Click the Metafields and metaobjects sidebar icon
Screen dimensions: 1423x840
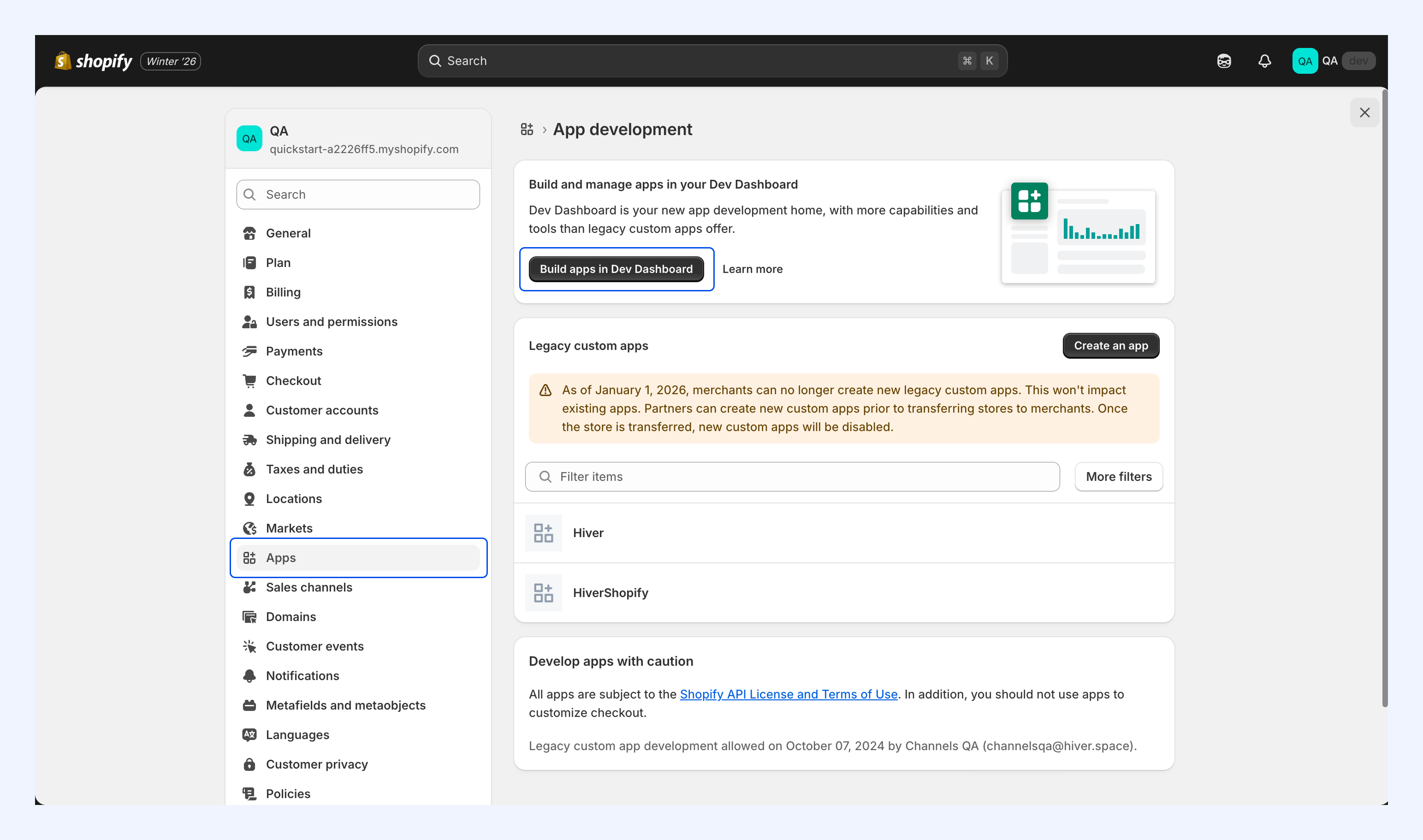coord(249,705)
